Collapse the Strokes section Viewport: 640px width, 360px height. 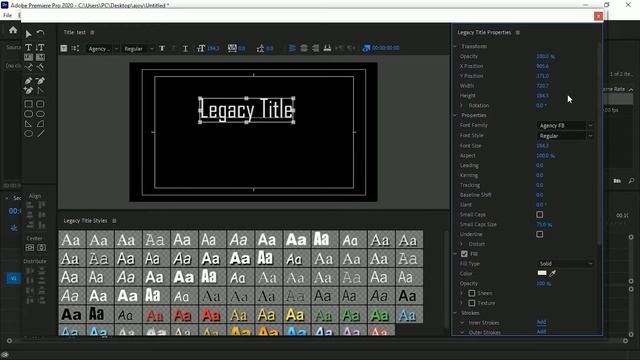pyautogui.click(x=455, y=313)
